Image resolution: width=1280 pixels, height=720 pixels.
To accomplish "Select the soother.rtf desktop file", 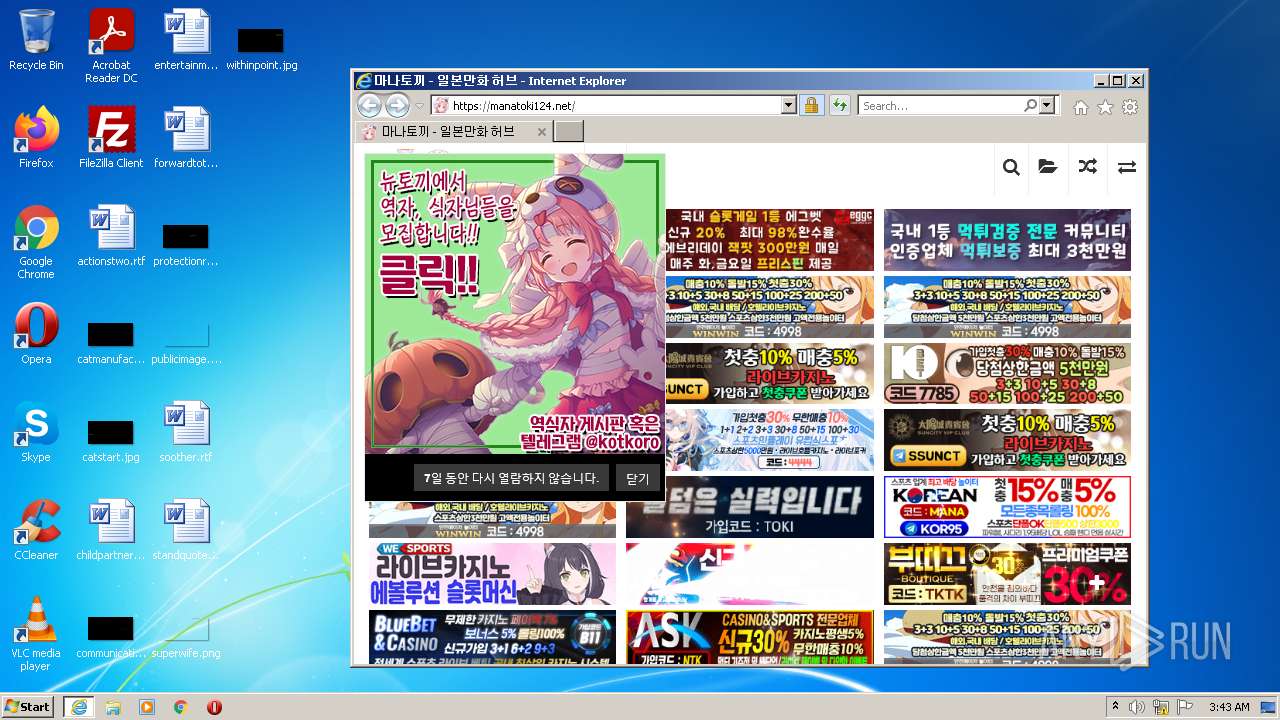I will tap(186, 431).
